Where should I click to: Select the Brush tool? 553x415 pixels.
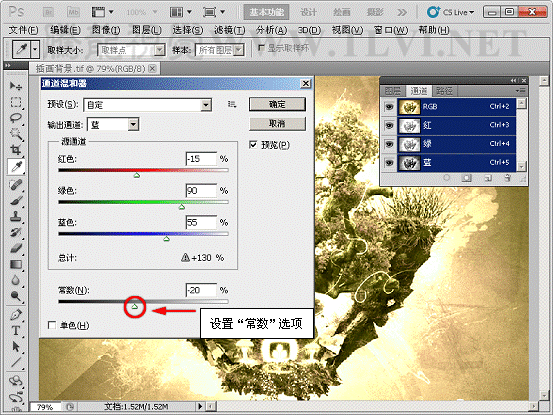click(x=16, y=200)
